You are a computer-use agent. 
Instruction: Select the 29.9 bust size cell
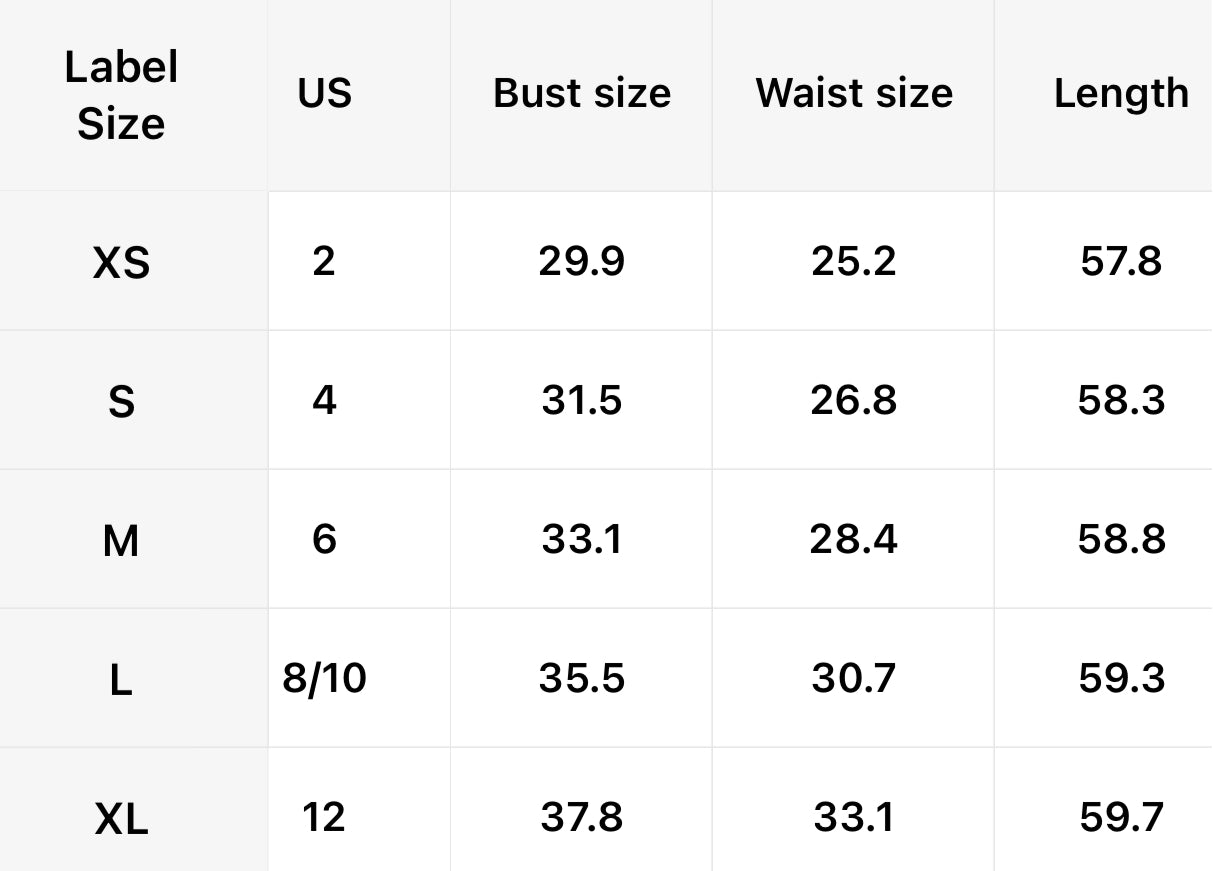tap(582, 261)
